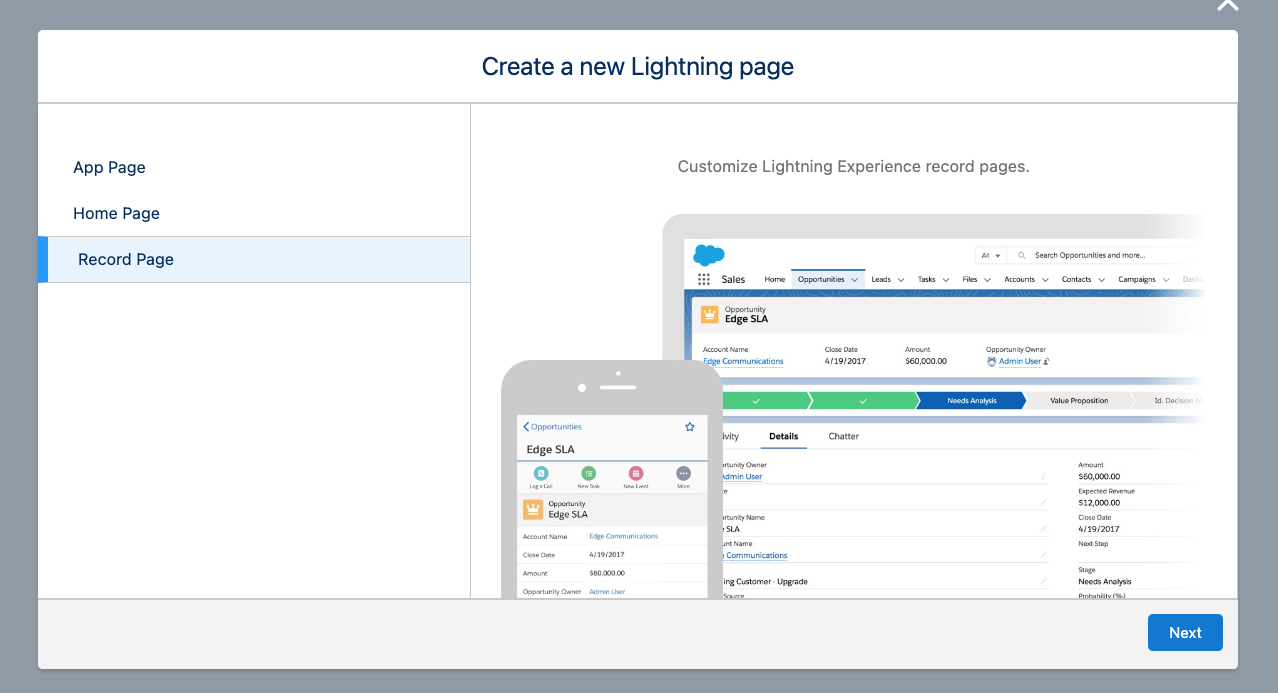Open the App Launcher dots grid icon

[x=704, y=280]
